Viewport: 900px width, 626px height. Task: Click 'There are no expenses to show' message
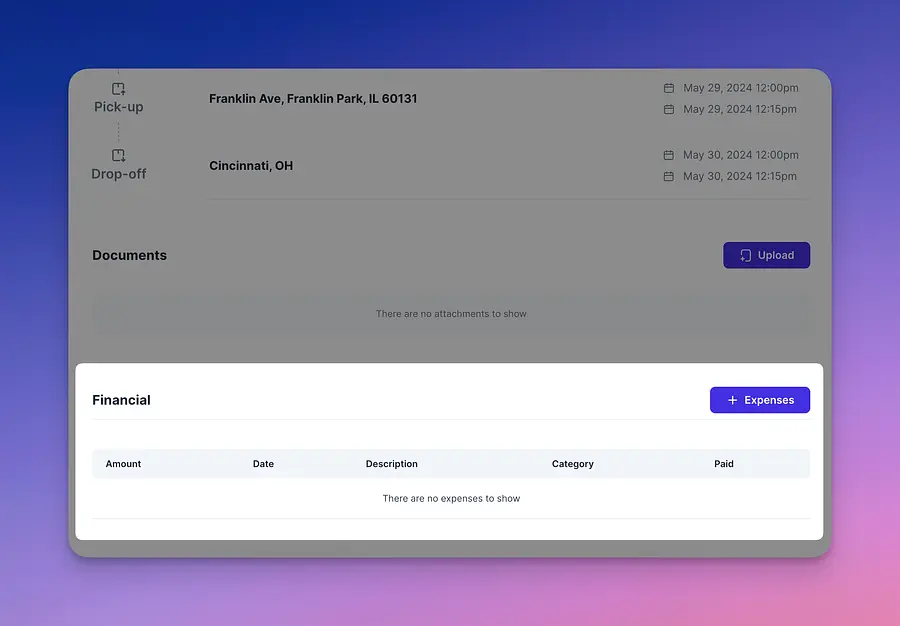(451, 499)
